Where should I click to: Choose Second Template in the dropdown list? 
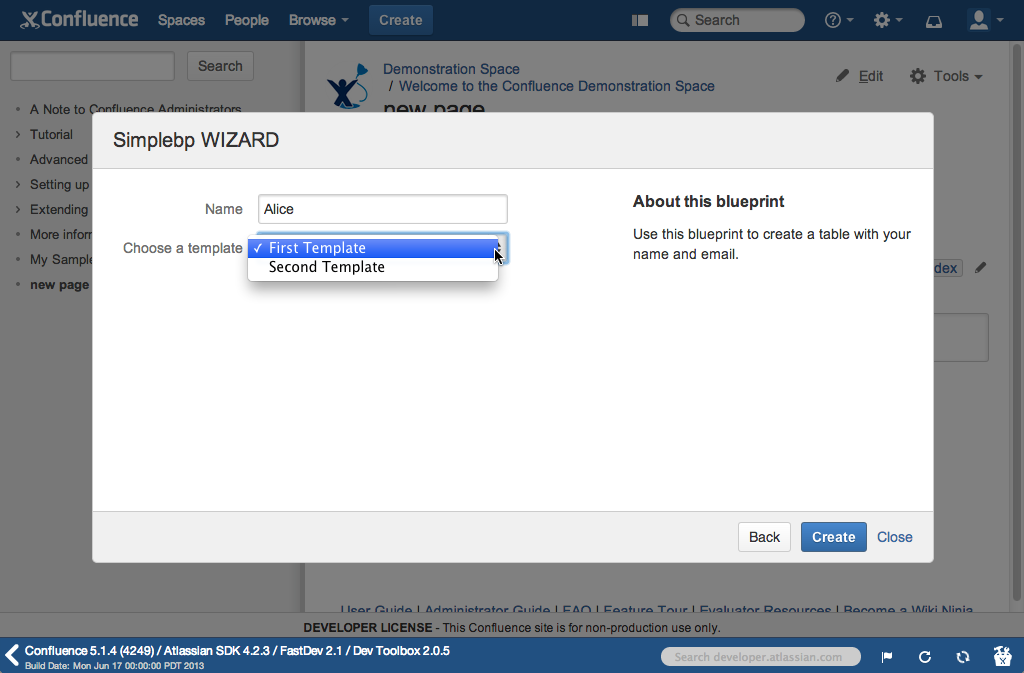(x=326, y=267)
